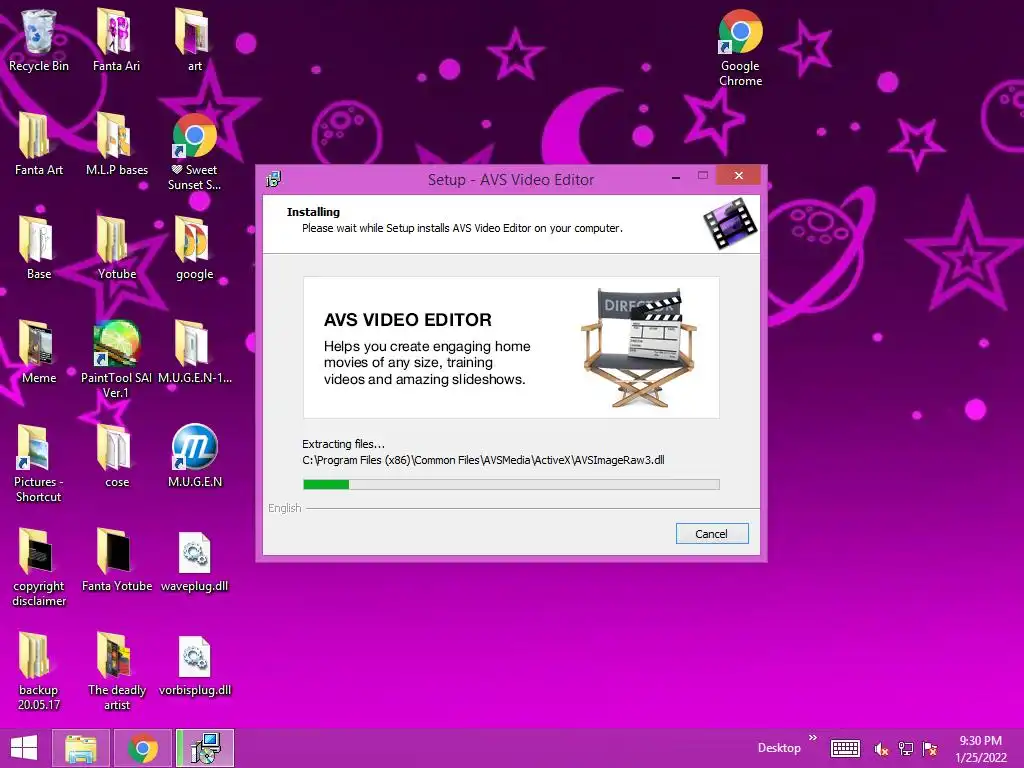Image resolution: width=1024 pixels, height=768 pixels.
Task: Click the bold 'Installing' heading
Action: pos(313,212)
